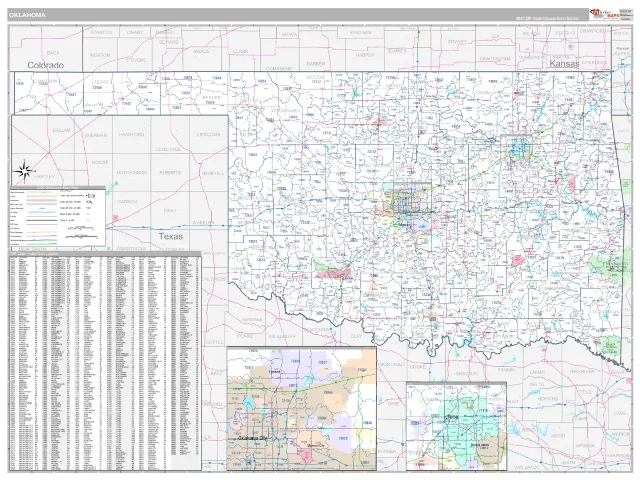Image resolution: width=640 pixels, height=480 pixels.
Task: Select the GRAYSON county label
Action: pyautogui.click(x=467, y=373)
